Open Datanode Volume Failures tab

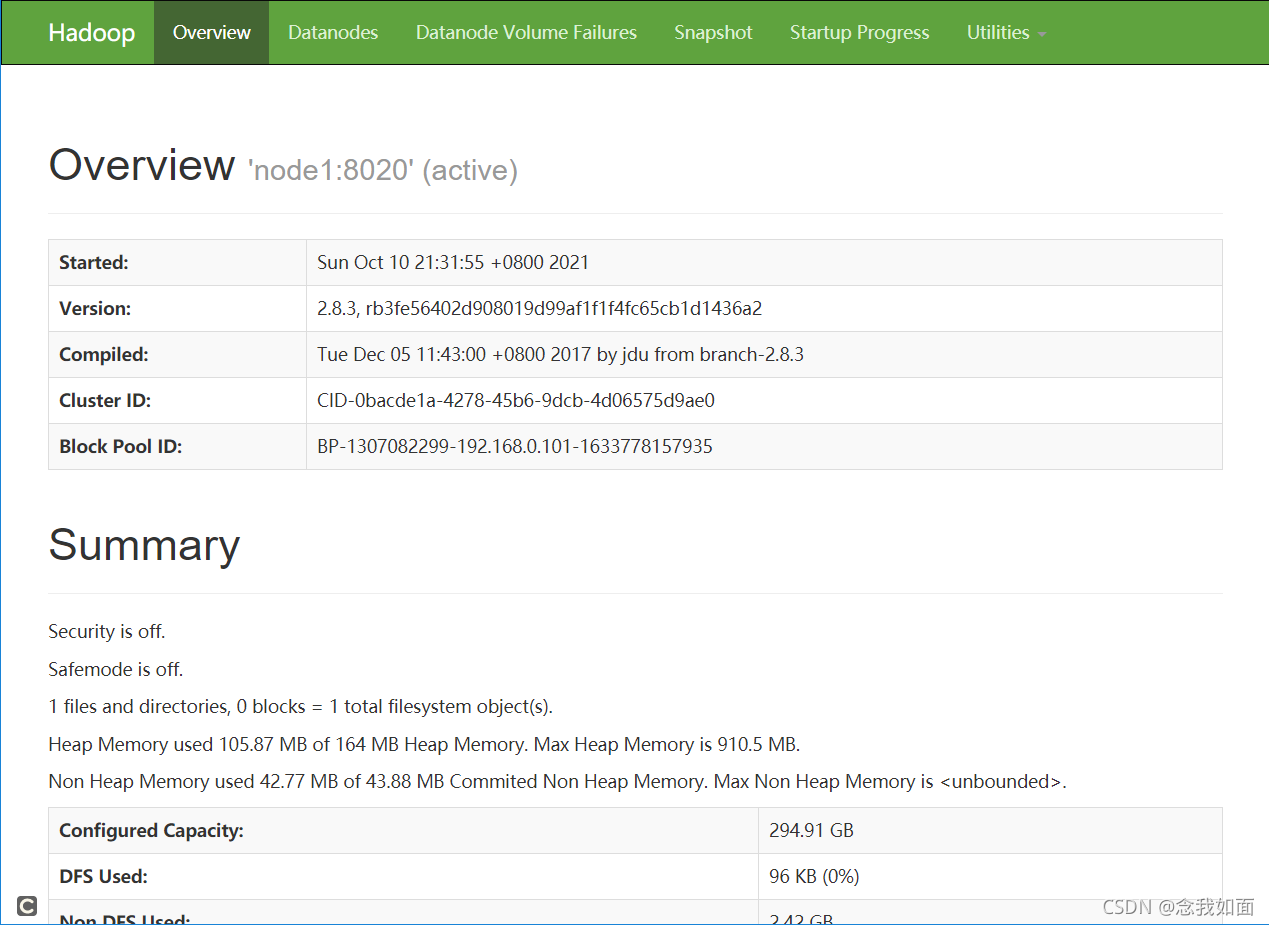pos(526,33)
